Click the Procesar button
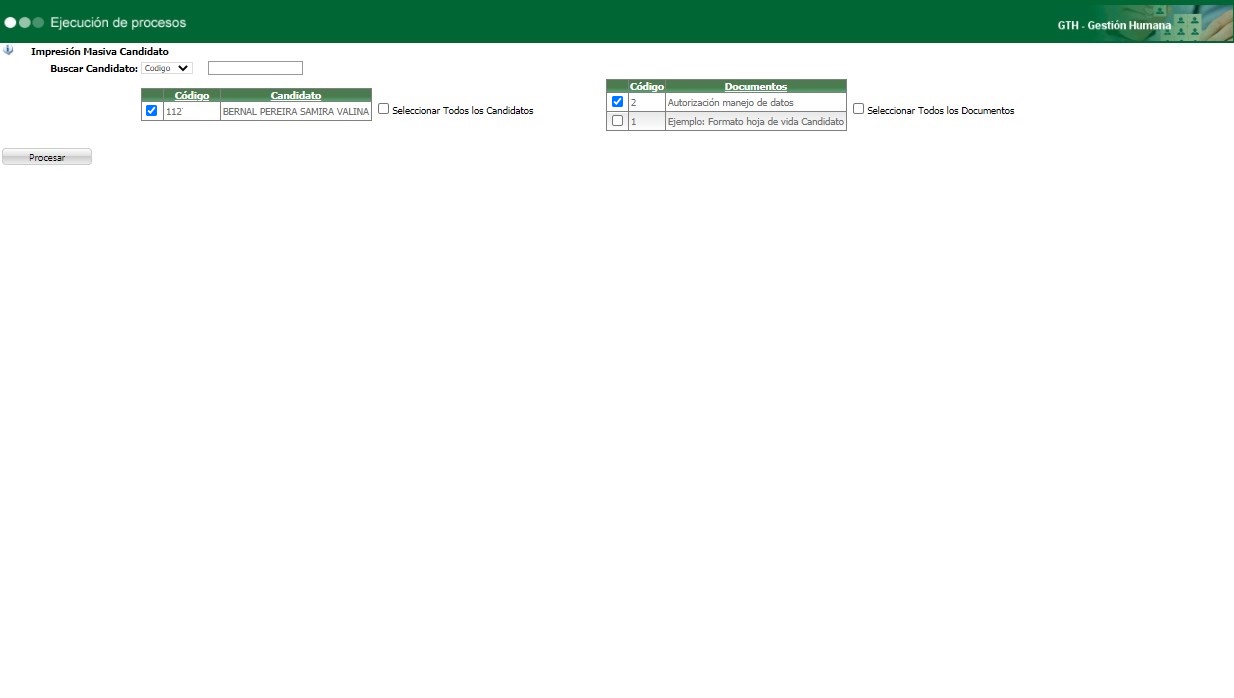This screenshot has height=698, width=1234. pos(47,157)
